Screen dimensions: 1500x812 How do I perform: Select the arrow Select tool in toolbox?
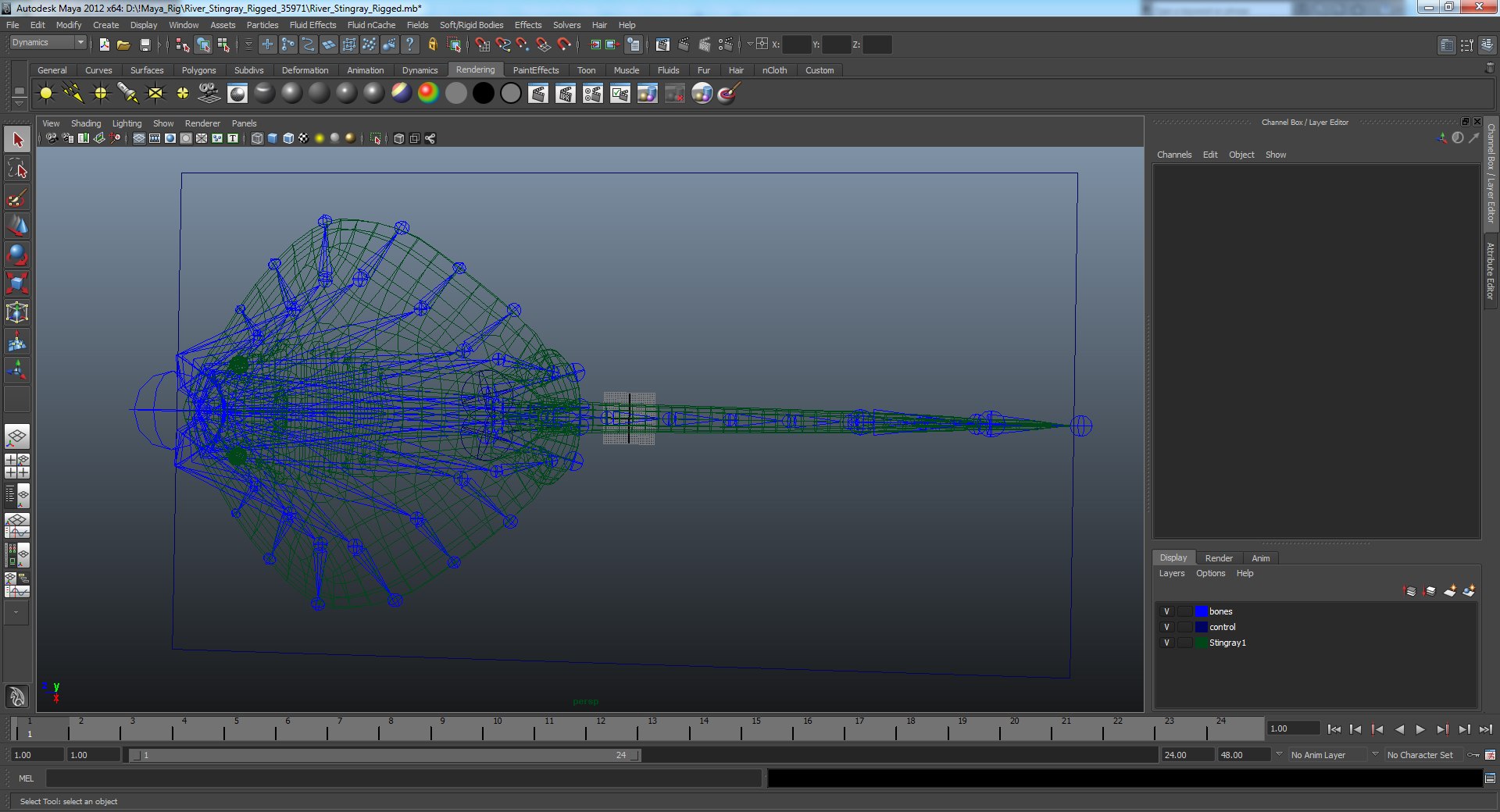[17, 140]
